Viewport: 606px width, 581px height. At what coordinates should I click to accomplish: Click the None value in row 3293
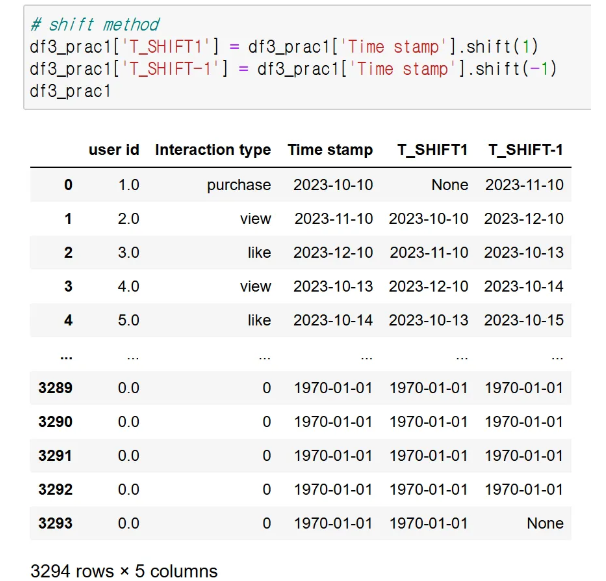click(x=545, y=523)
